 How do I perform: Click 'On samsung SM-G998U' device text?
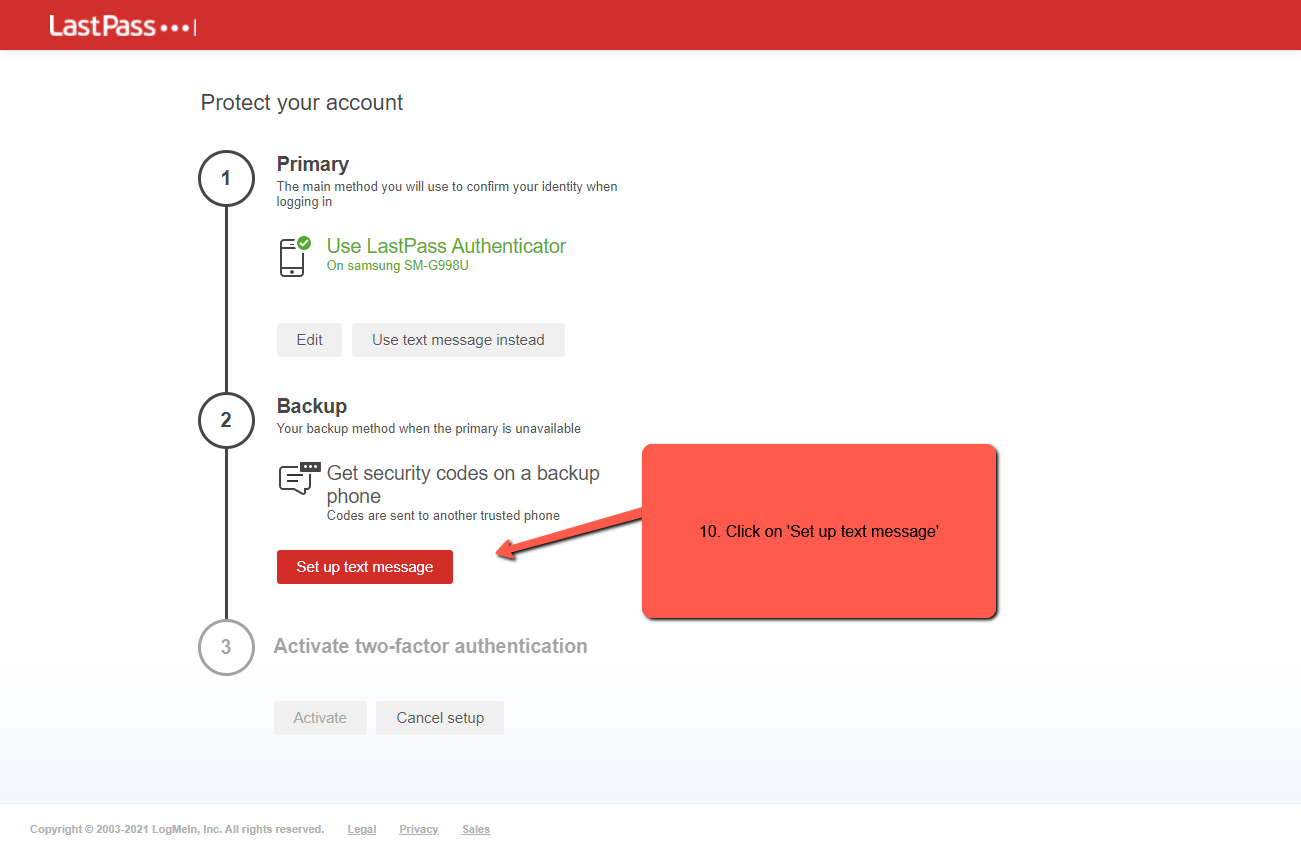point(398,266)
